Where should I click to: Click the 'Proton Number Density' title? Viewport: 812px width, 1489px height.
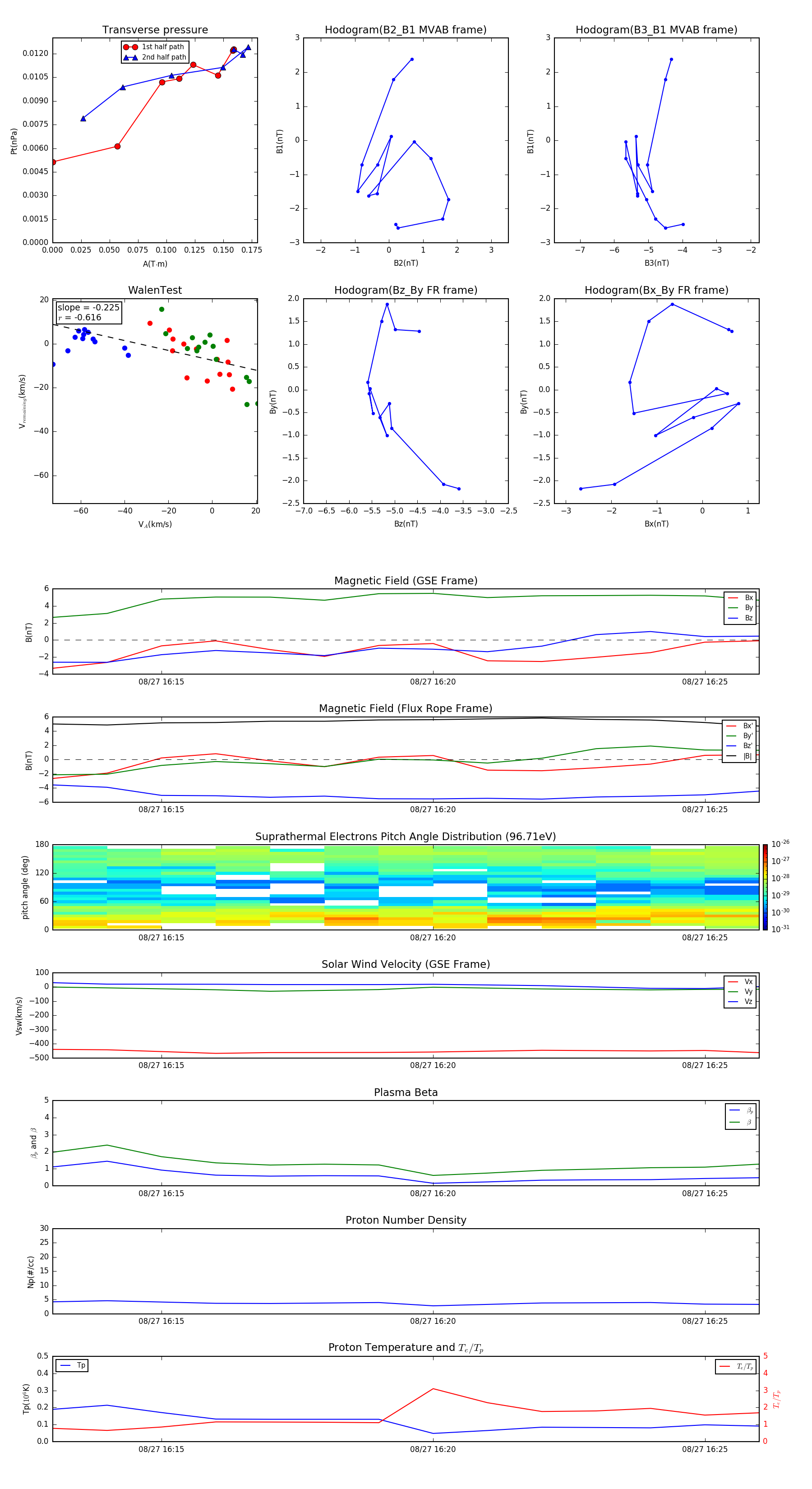click(406, 1220)
